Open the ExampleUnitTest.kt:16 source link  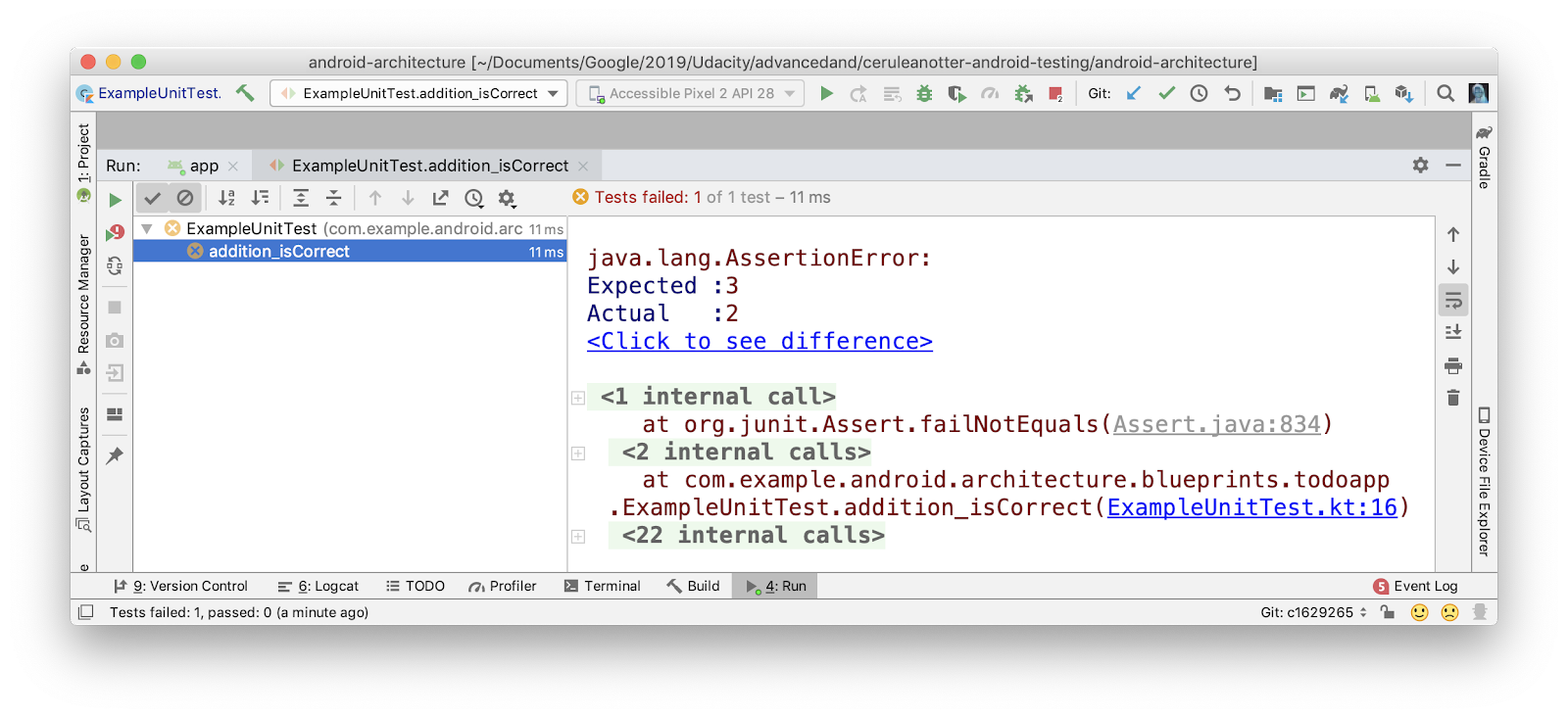pos(1251,507)
